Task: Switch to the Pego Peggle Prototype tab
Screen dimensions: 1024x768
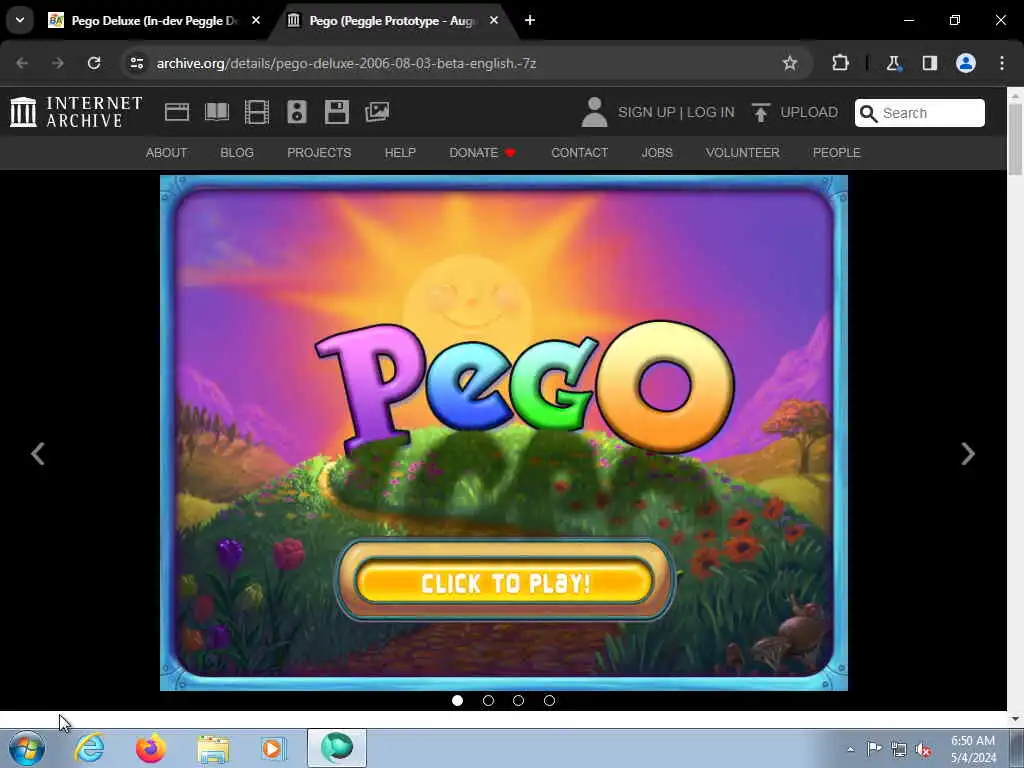Action: click(x=392, y=20)
